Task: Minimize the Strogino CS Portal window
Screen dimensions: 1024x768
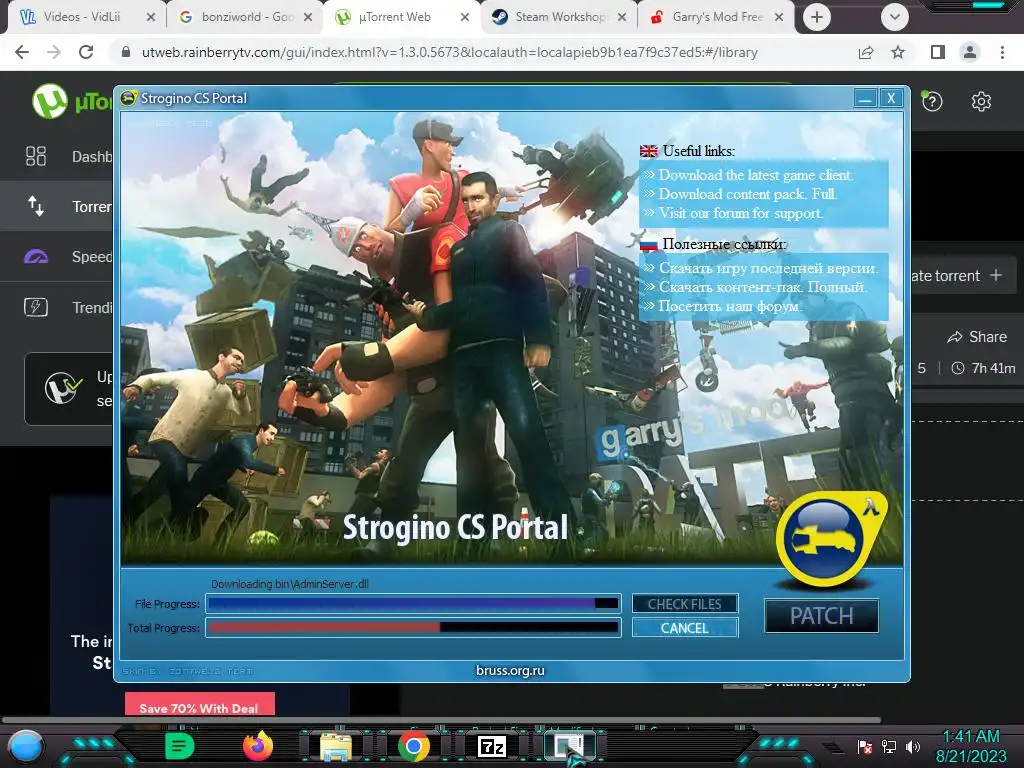Action: click(x=865, y=99)
